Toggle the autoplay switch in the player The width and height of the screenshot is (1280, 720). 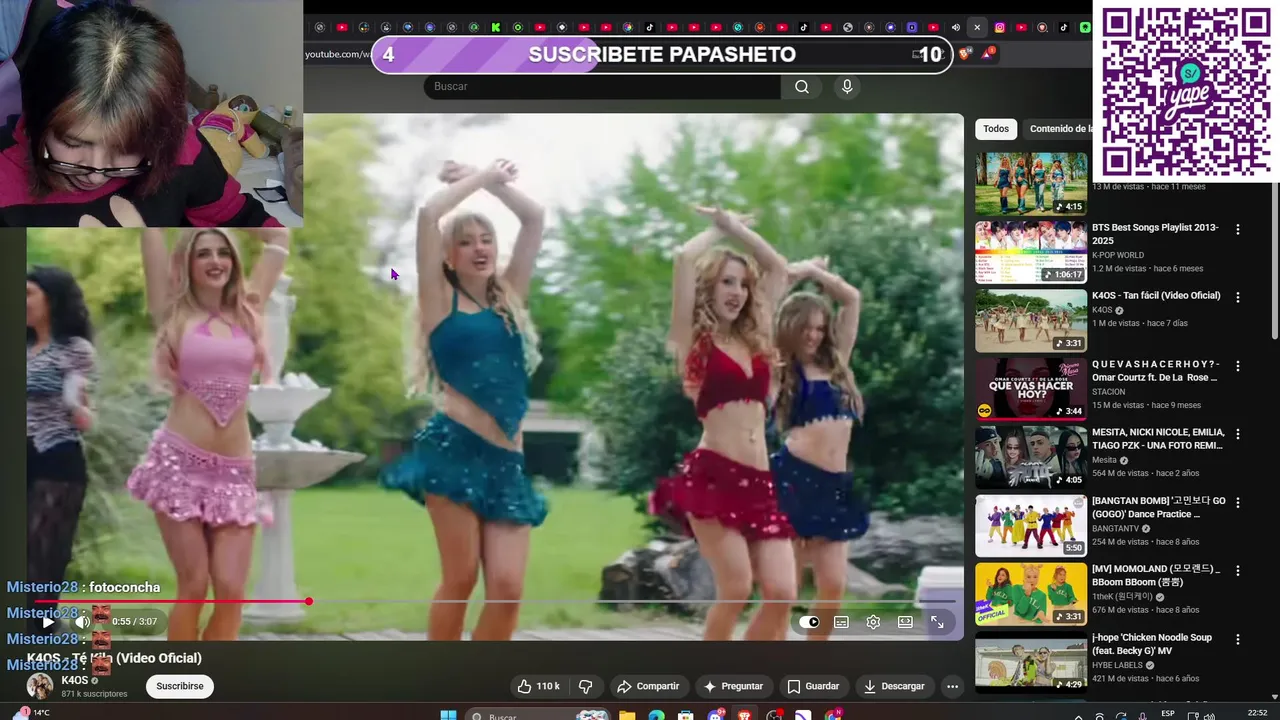point(809,622)
